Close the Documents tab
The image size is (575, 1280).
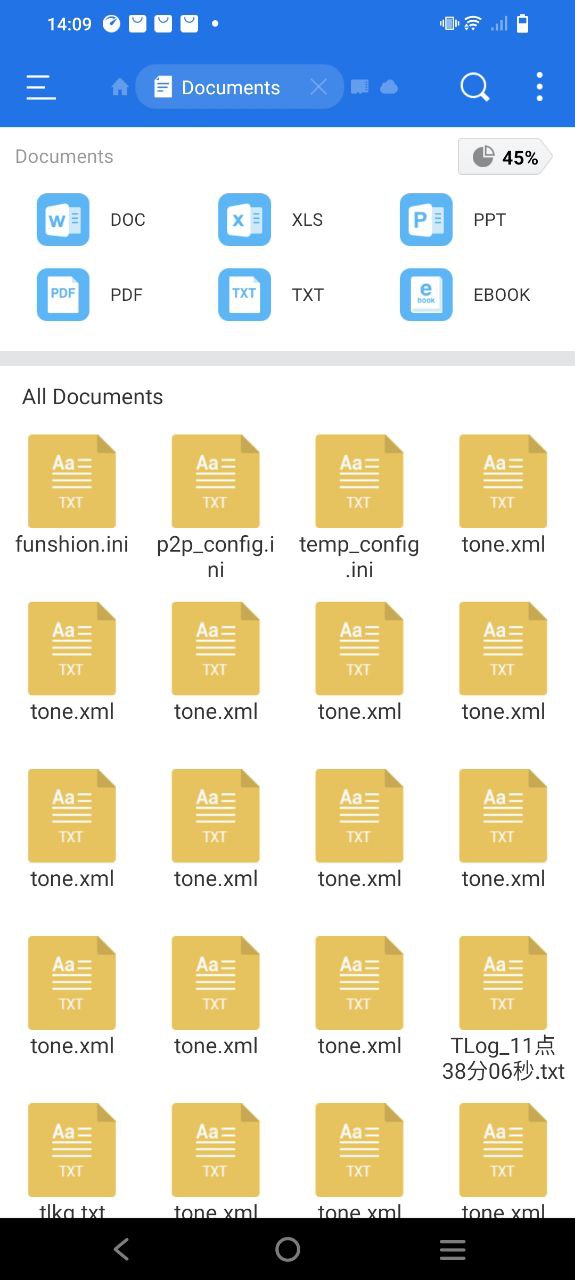pyautogui.click(x=318, y=88)
